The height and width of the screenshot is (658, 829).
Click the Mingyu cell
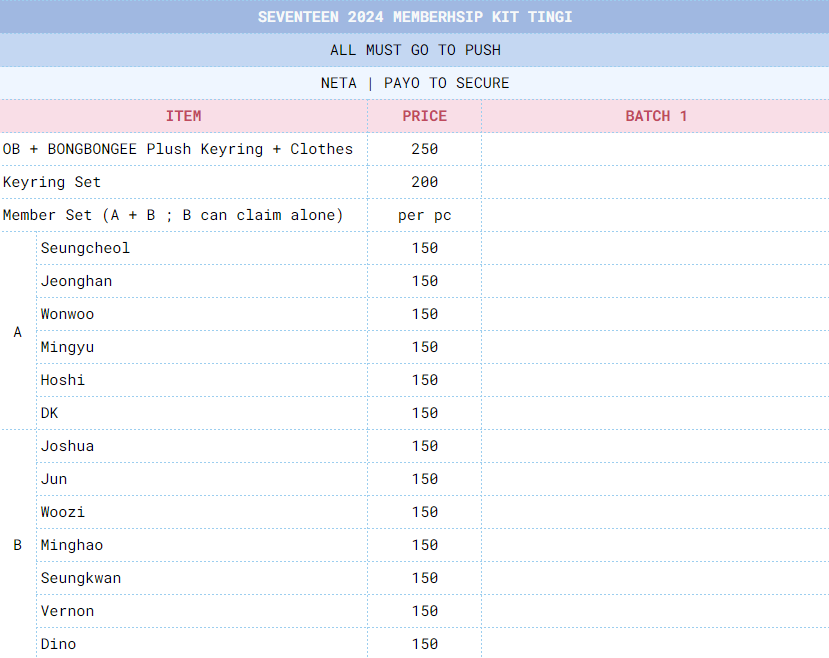(202, 347)
